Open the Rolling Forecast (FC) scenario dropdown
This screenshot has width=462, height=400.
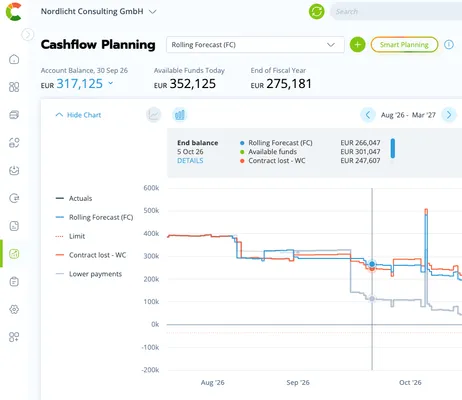[255, 45]
